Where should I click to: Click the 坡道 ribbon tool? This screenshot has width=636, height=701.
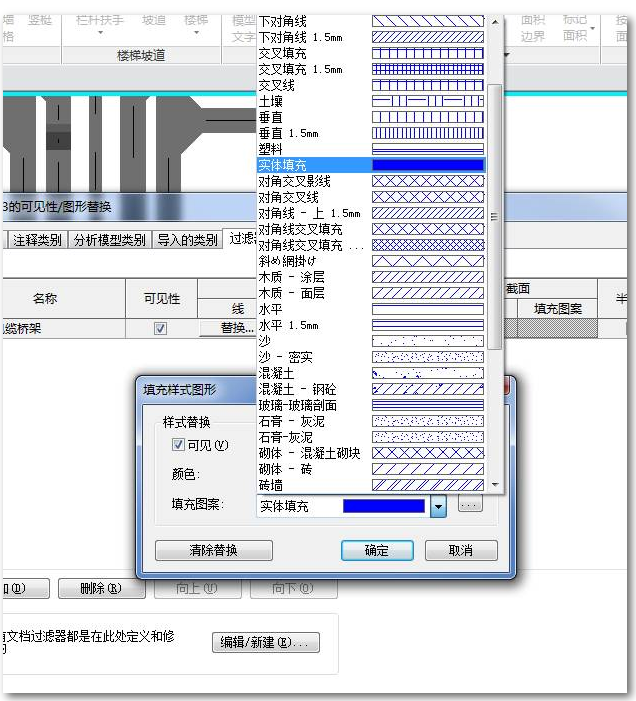(x=154, y=21)
